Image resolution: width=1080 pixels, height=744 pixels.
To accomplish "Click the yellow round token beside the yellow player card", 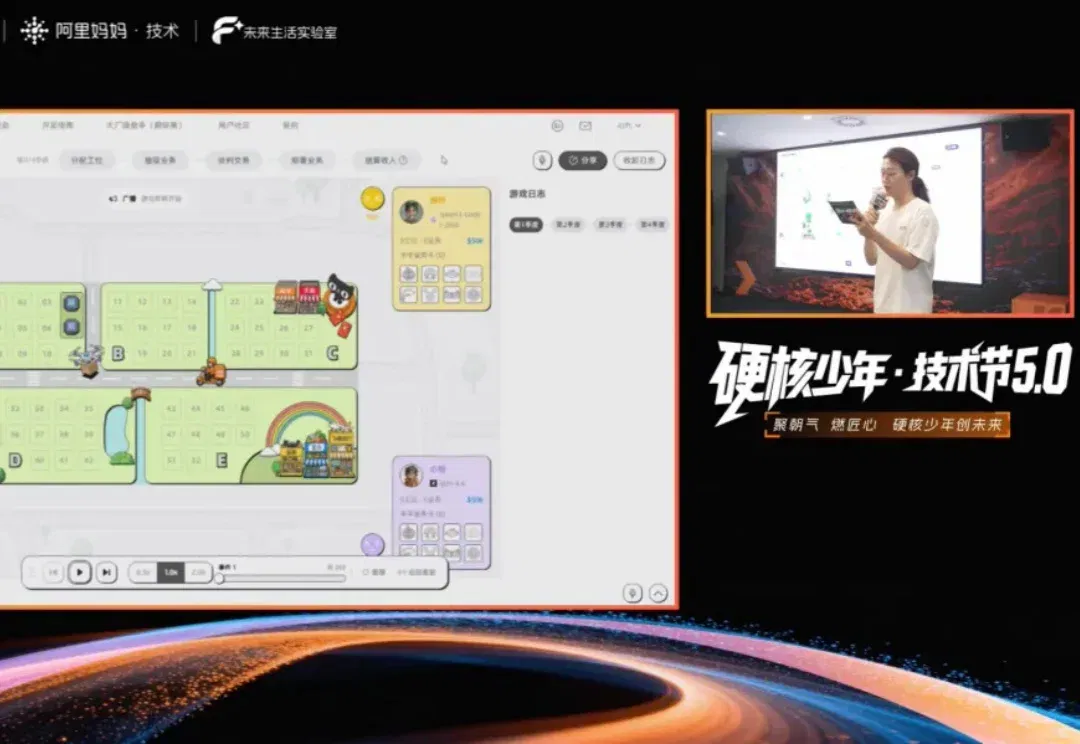I will (x=373, y=198).
